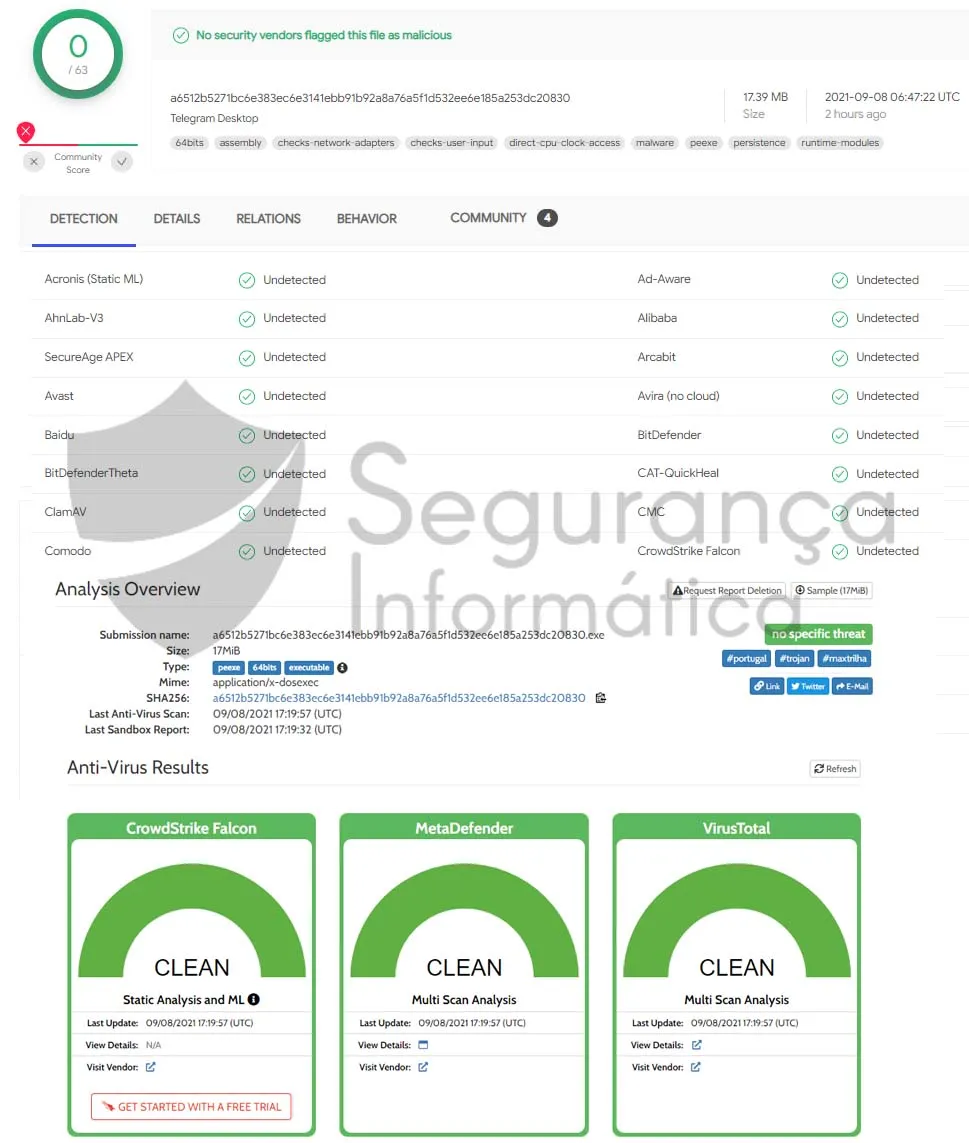The height and width of the screenshot is (1143, 969).
Task: Click the detection score circle 0/63
Action: (x=78, y=54)
